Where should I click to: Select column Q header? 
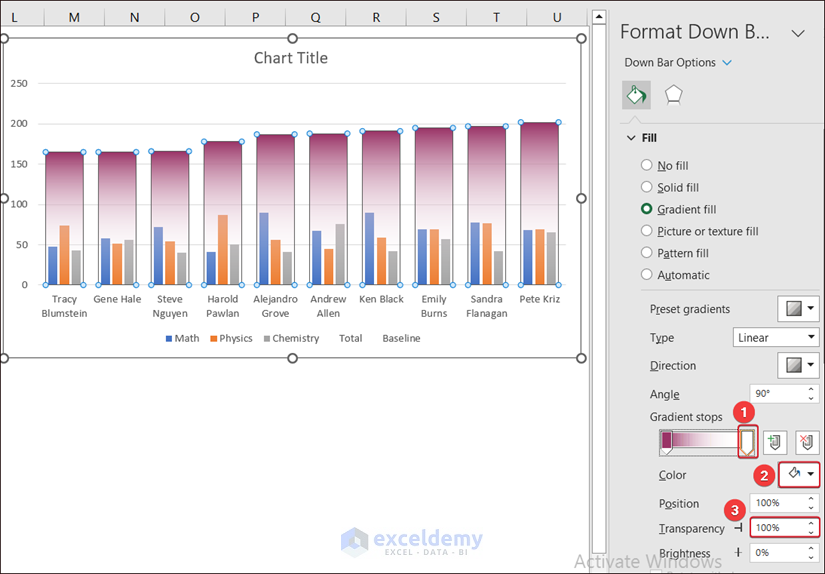[316, 17]
